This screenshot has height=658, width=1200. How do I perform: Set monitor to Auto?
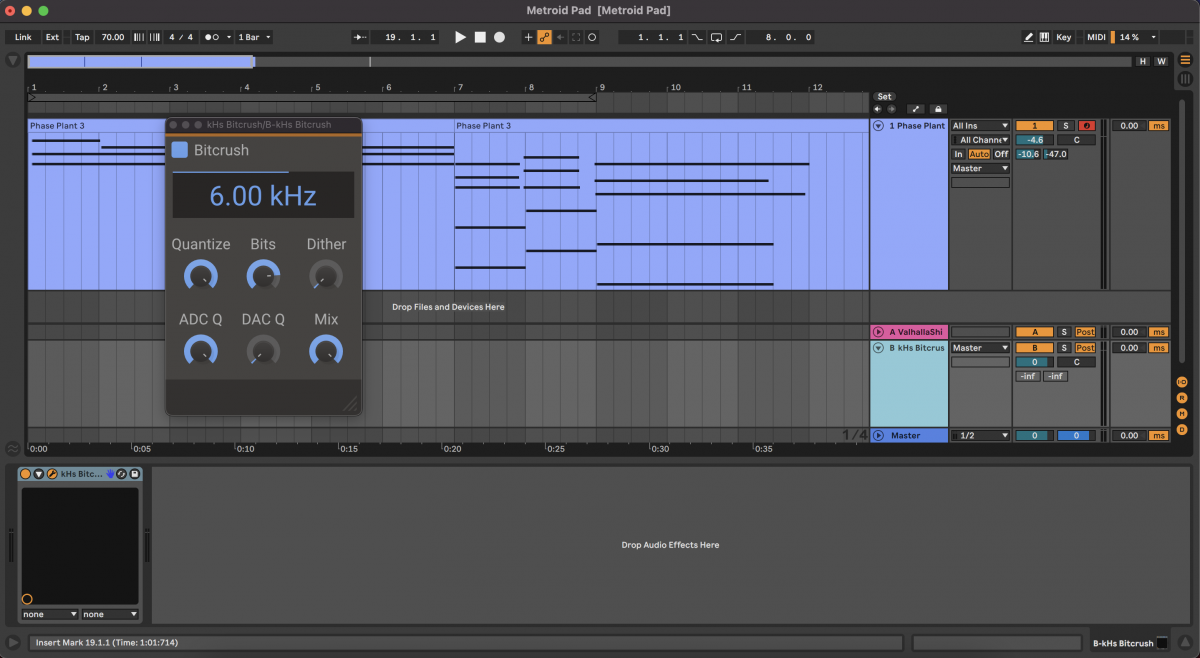pyautogui.click(x=979, y=154)
